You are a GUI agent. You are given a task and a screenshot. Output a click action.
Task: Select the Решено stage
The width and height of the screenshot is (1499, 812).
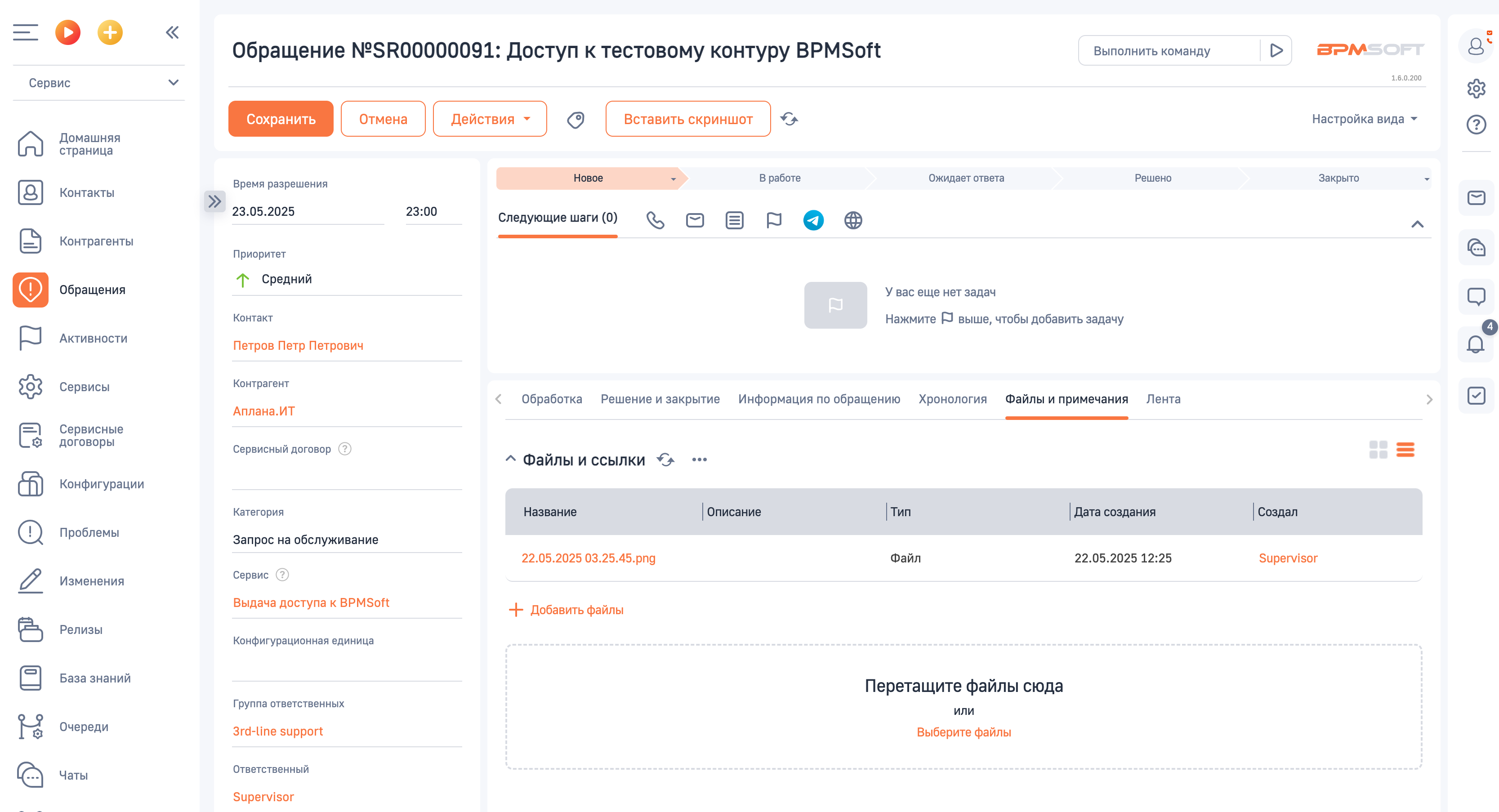point(1153,178)
